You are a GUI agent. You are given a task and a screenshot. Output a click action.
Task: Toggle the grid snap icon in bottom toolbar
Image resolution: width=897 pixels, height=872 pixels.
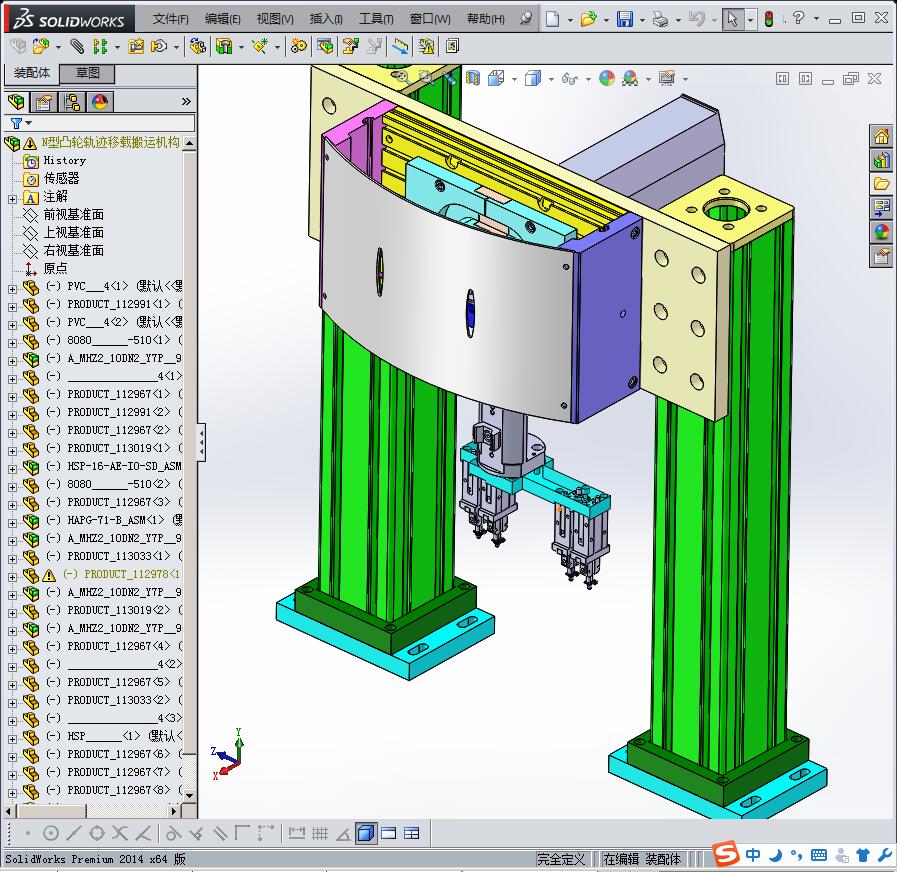(320, 833)
